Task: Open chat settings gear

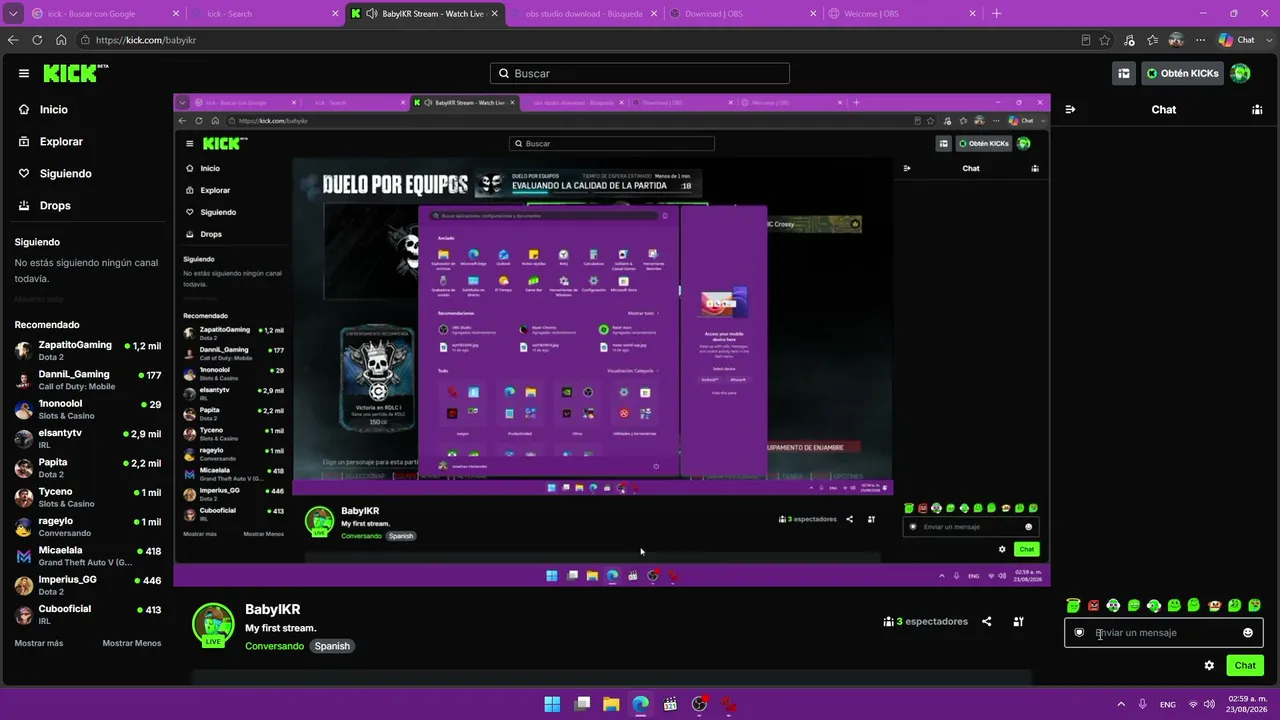Action: point(1209,665)
